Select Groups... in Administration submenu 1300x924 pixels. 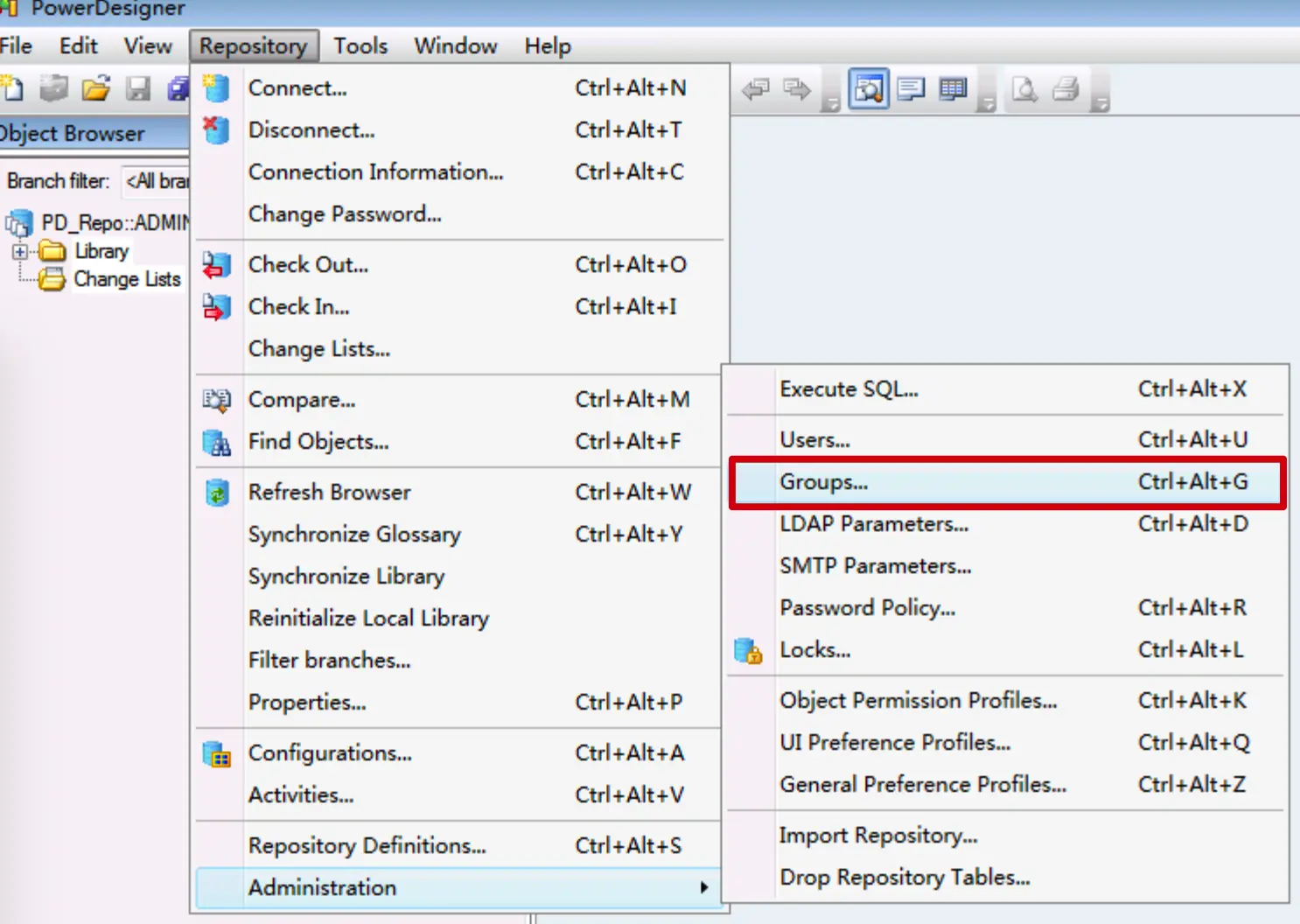coord(1006,481)
